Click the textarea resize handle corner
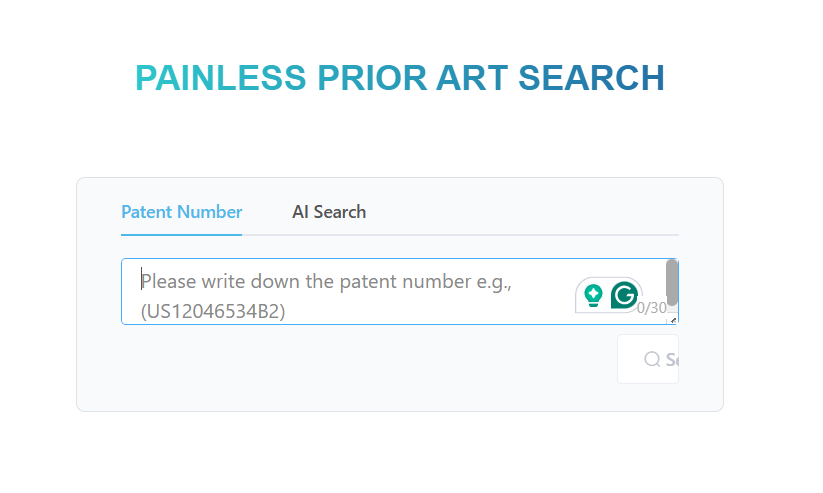Screen dimensions: 823x493 pos(673,320)
